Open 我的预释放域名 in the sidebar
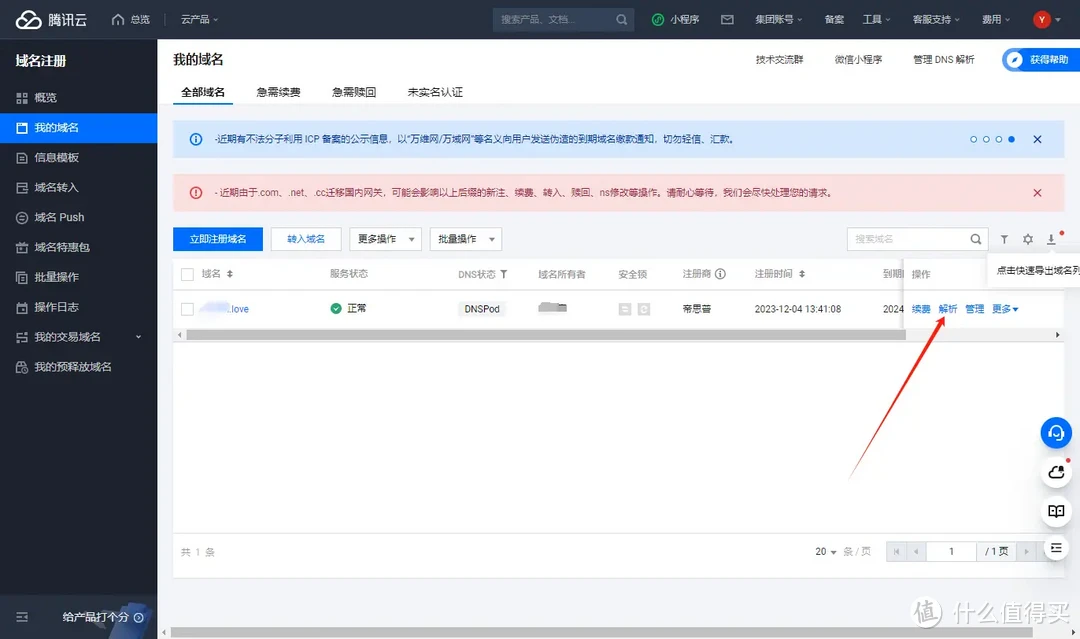This screenshot has width=1080, height=639. coord(79,367)
